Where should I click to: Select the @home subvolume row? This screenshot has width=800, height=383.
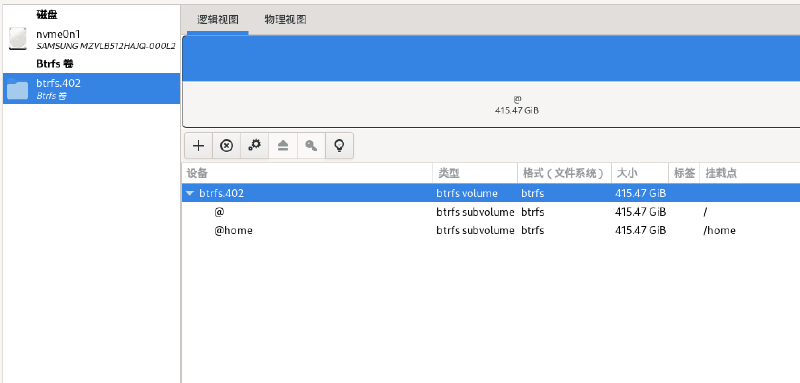[491, 230]
